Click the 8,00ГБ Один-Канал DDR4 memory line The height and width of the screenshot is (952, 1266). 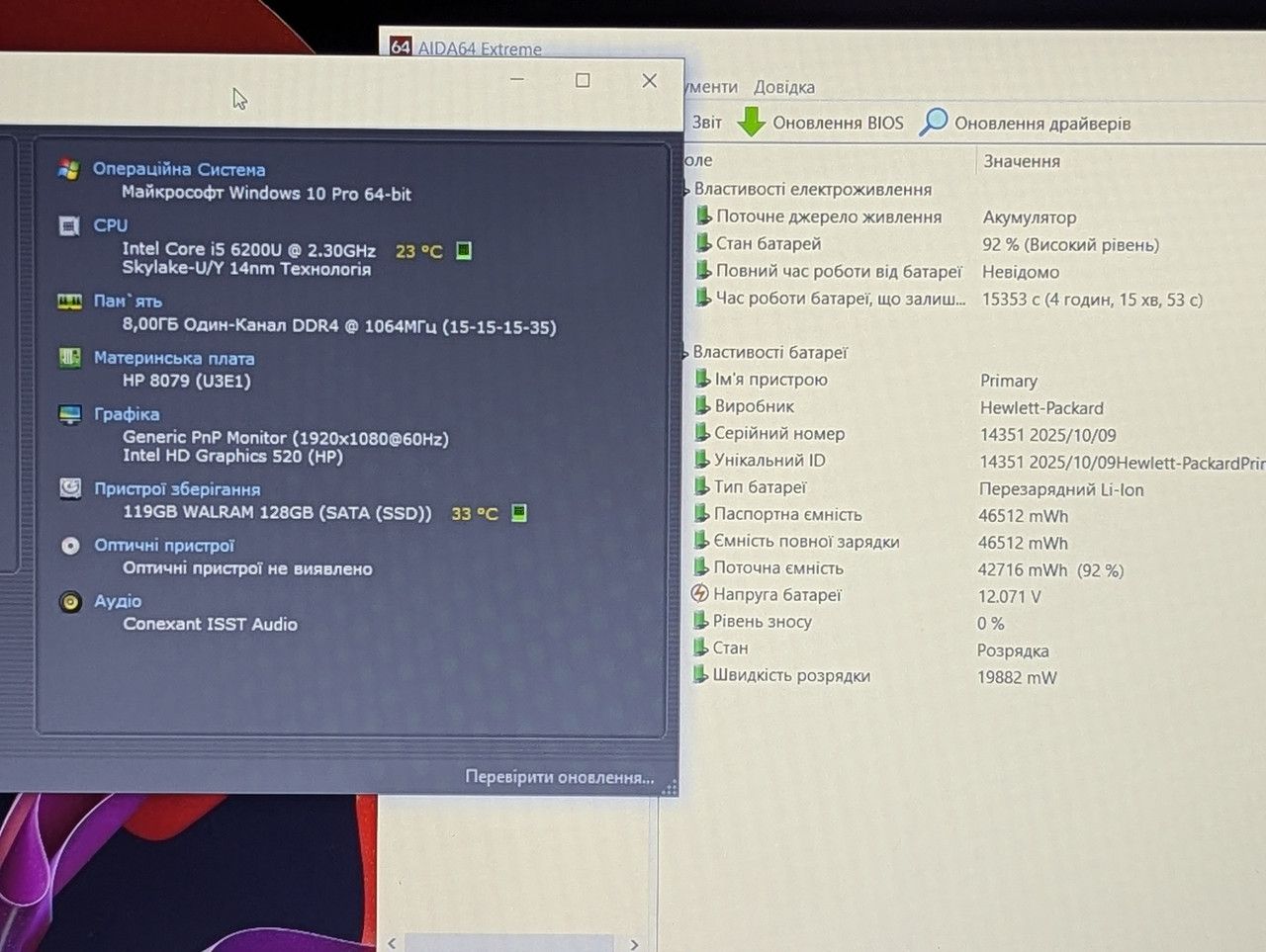point(339,326)
